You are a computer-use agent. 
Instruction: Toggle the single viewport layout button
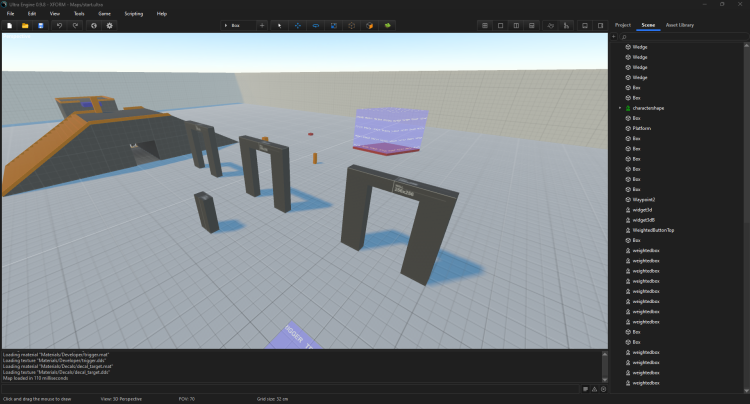[500, 25]
